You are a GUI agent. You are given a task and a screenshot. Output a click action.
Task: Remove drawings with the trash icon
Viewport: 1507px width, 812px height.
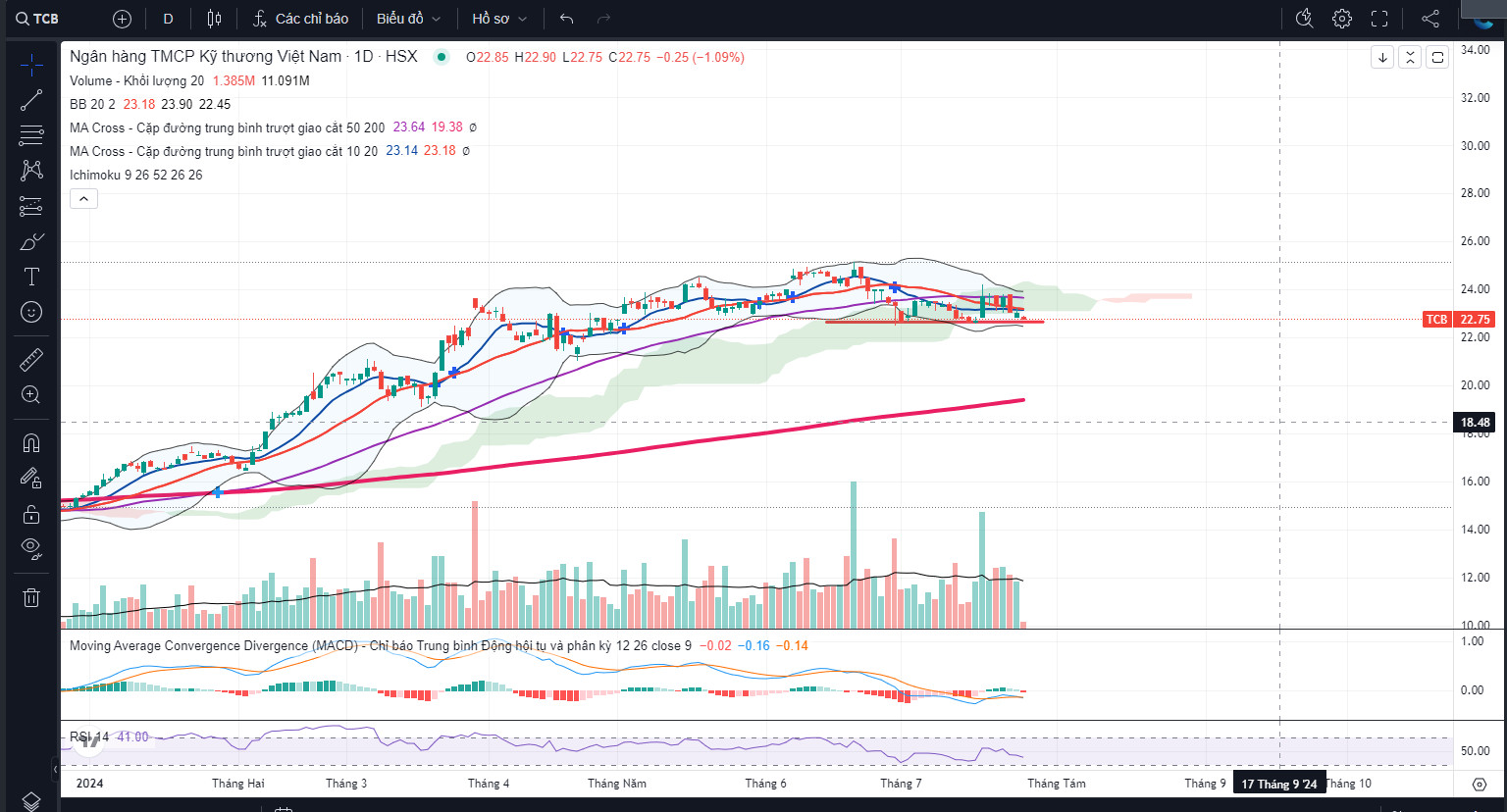tap(31, 597)
